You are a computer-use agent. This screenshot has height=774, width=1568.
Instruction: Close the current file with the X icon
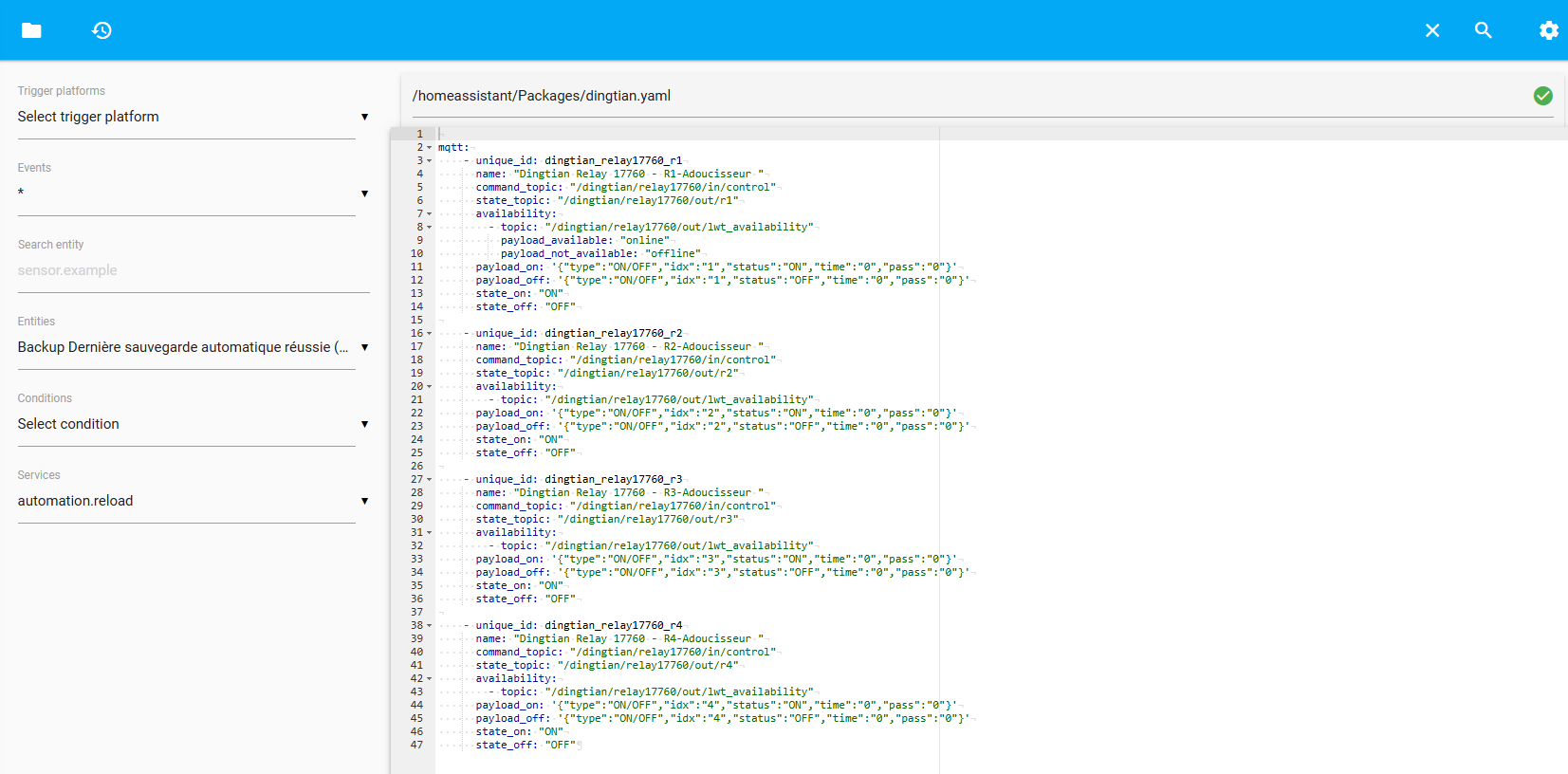click(x=1432, y=30)
